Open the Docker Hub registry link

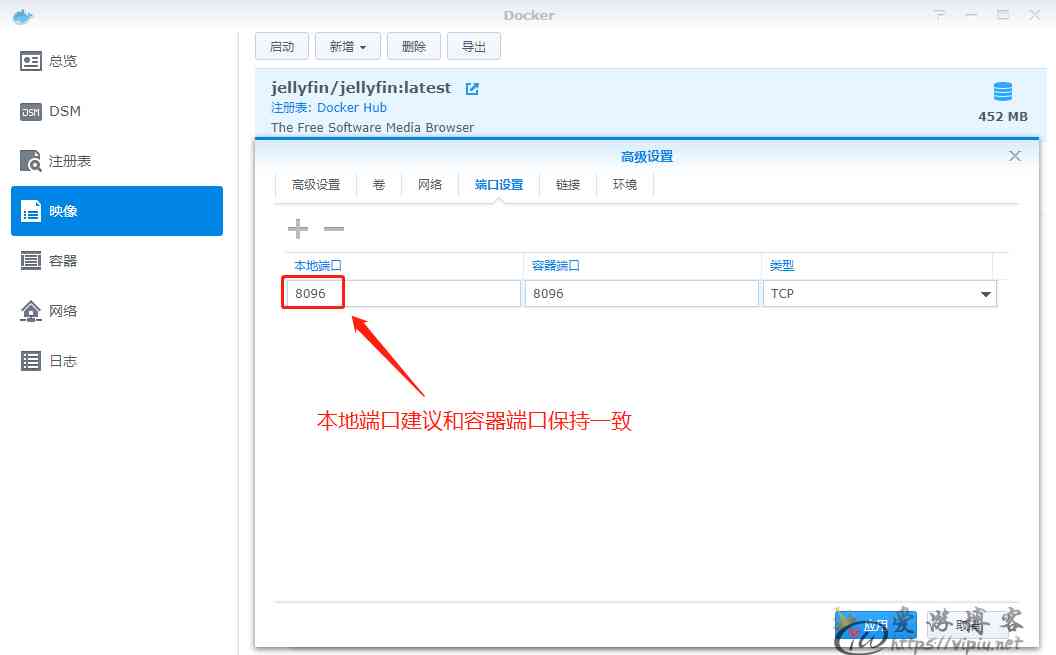tap(352, 108)
